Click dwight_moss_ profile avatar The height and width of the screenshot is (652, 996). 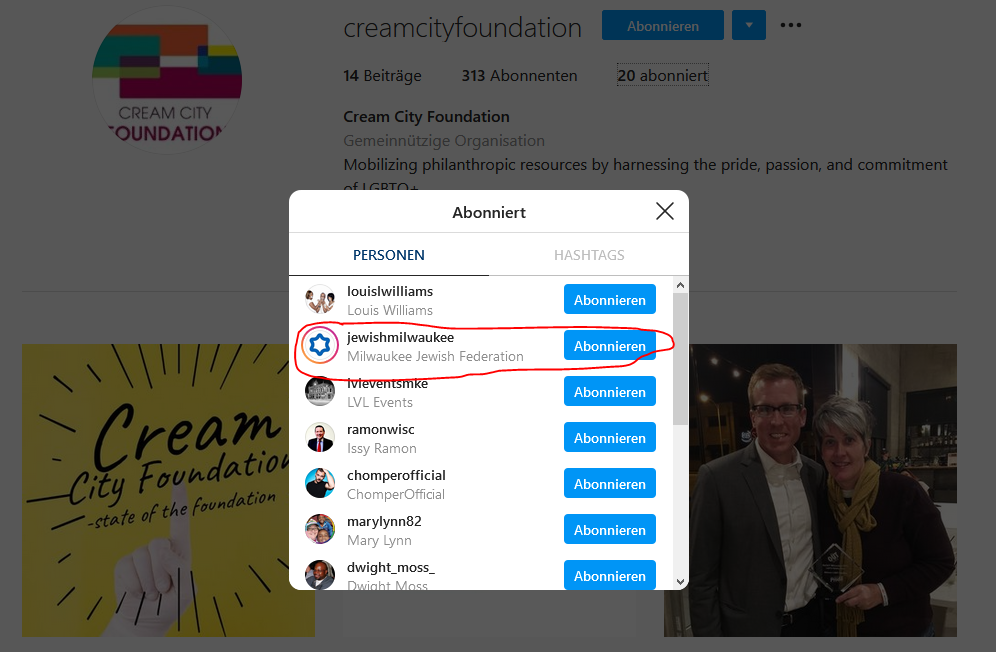[x=320, y=574]
